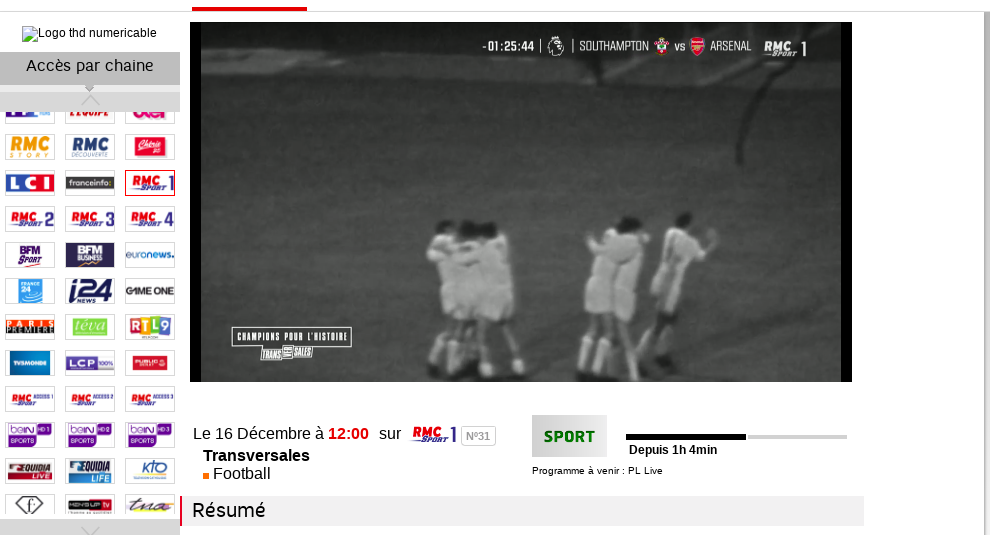Screen dimensions: 990x535
Task: Open the franceinfo channel
Action: 90,183
